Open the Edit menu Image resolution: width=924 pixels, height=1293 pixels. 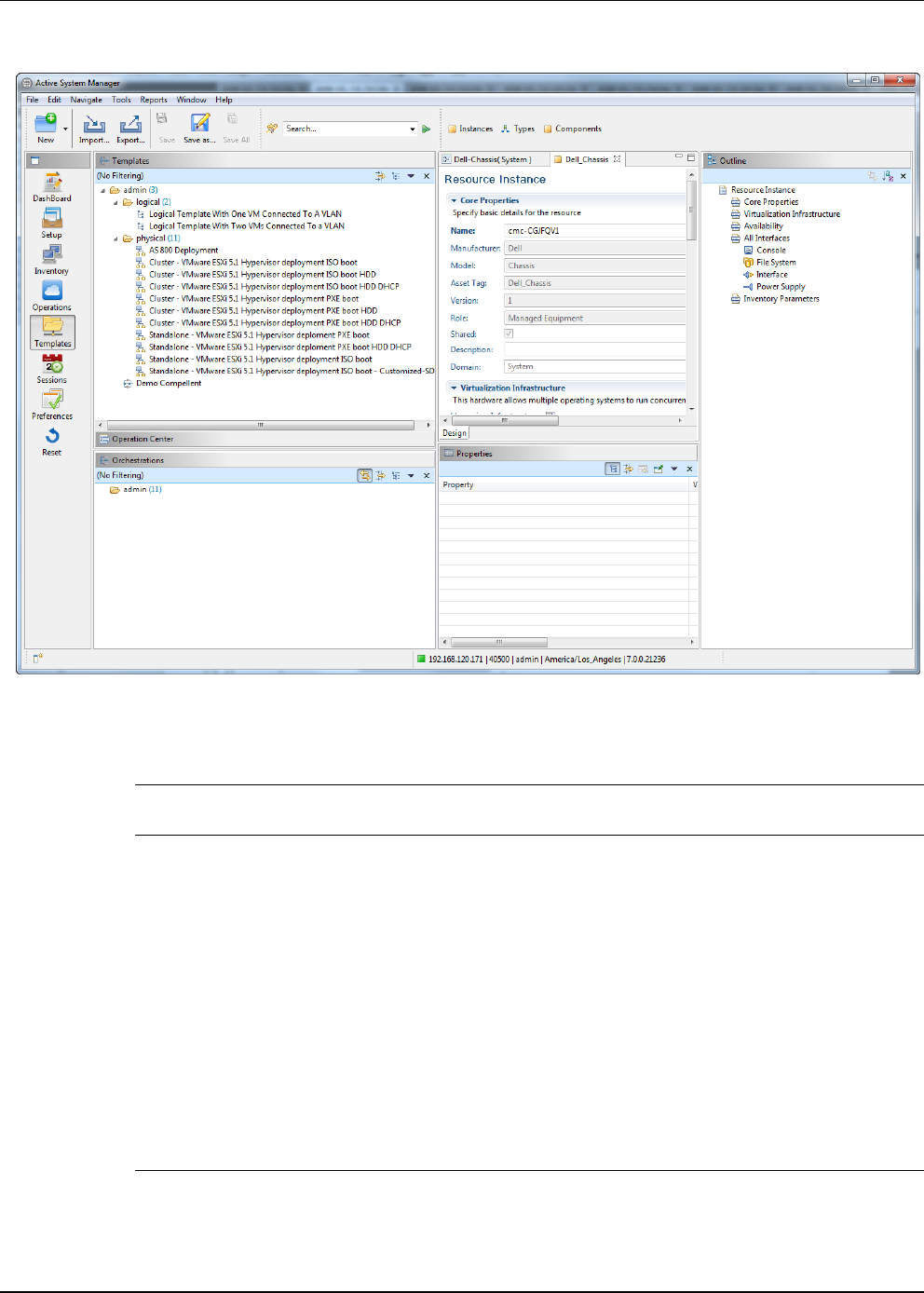[55, 100]
